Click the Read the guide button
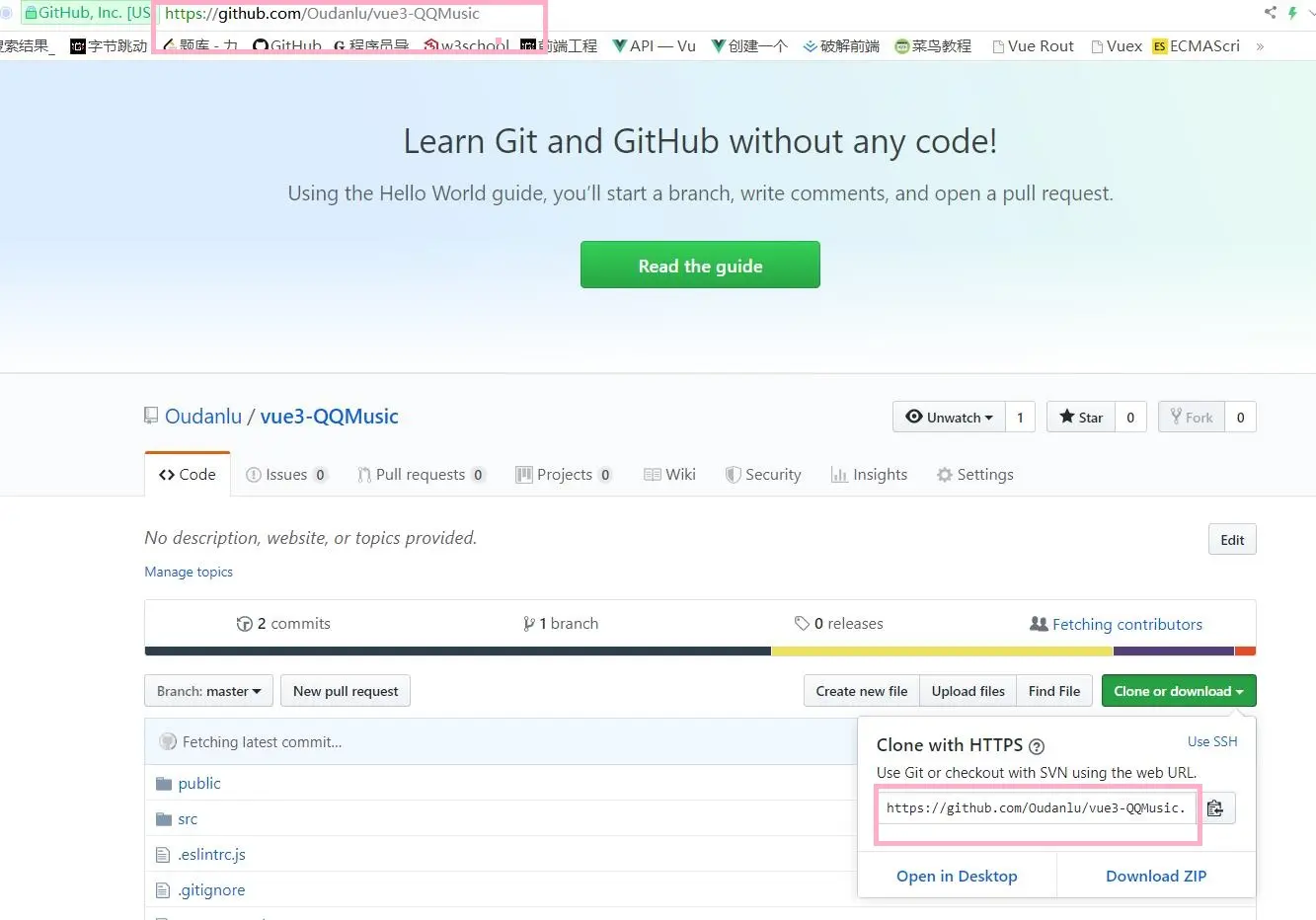This screenshot has height=920, width=1316. (x=700, y=265)
